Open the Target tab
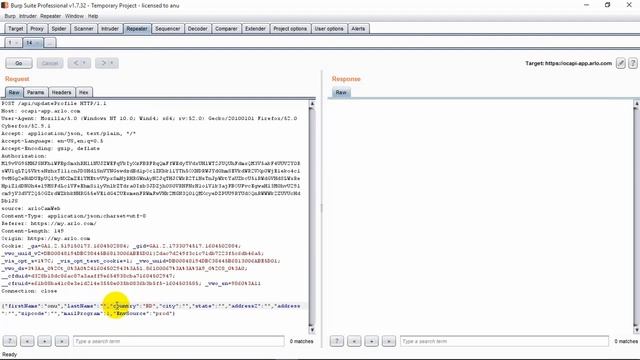640x360 pixels. coord(16,29)
